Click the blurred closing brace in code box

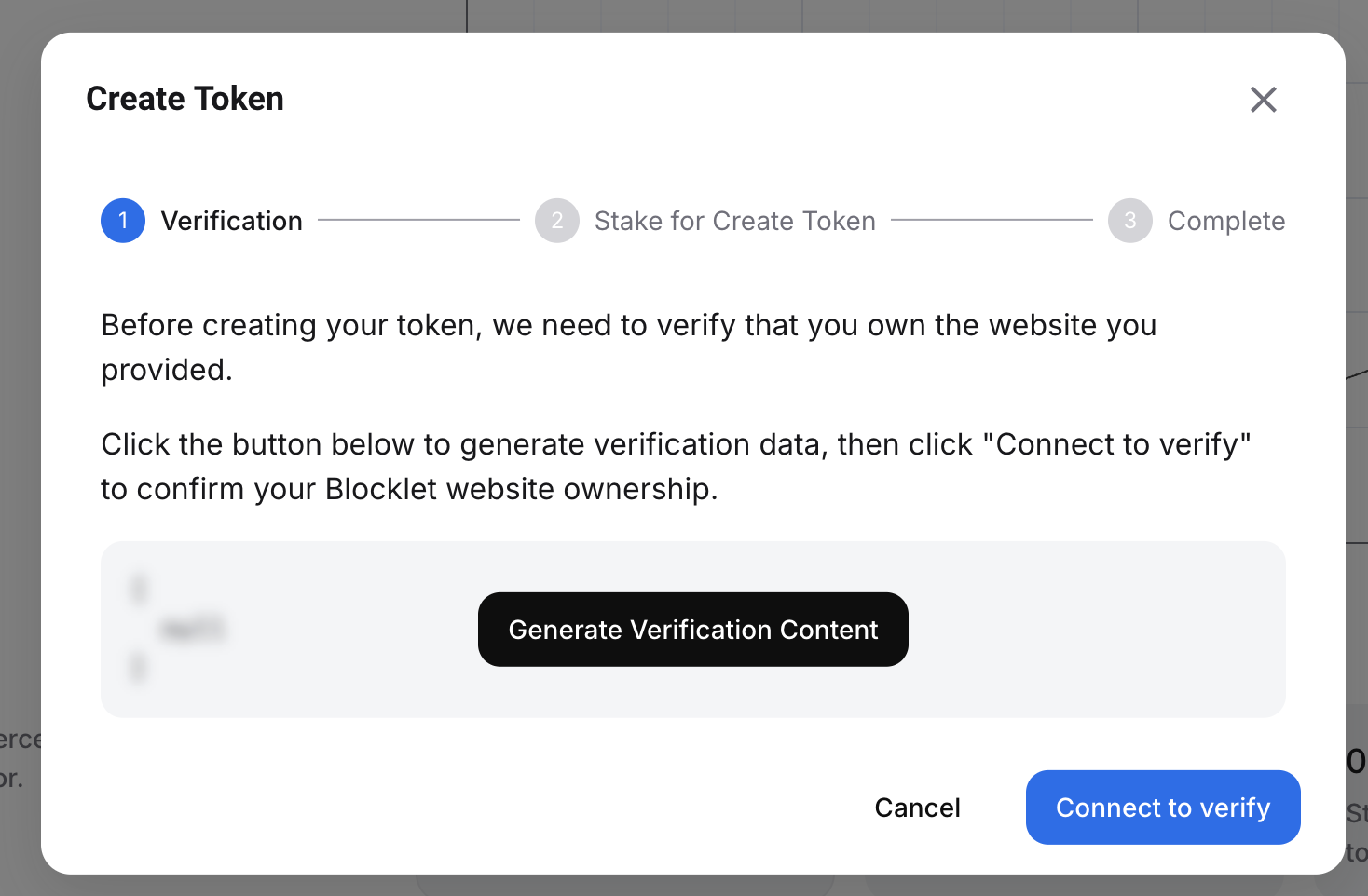[139, 668]
